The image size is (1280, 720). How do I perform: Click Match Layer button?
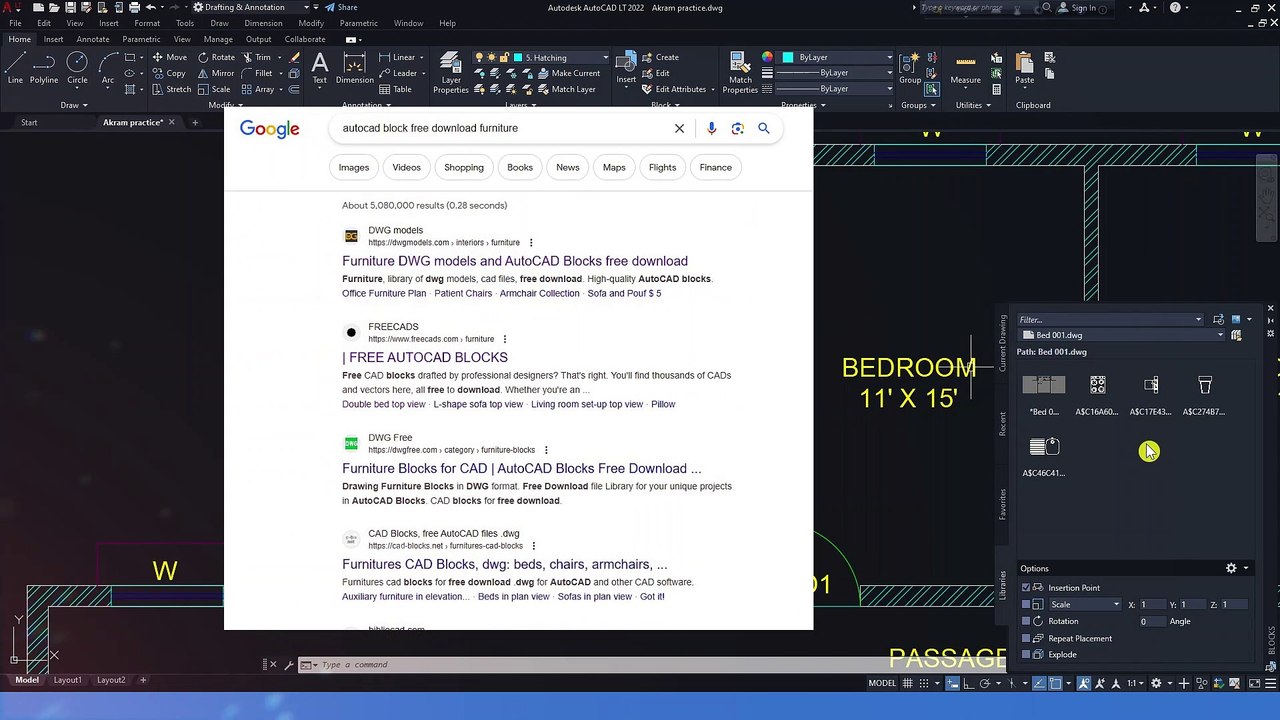(565, 89)
